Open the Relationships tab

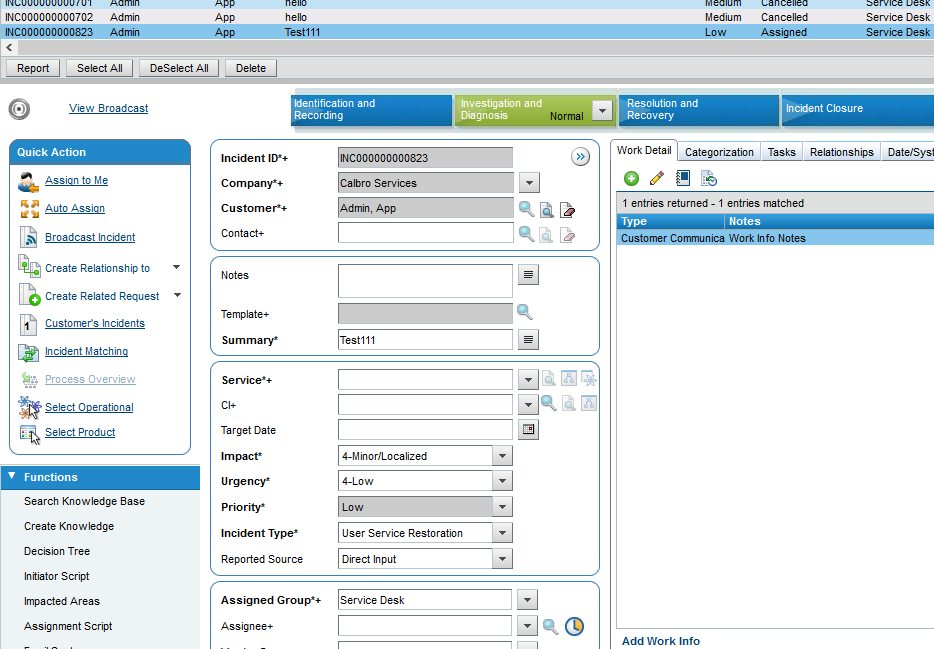pyautogui.click(x=841, y=152)
